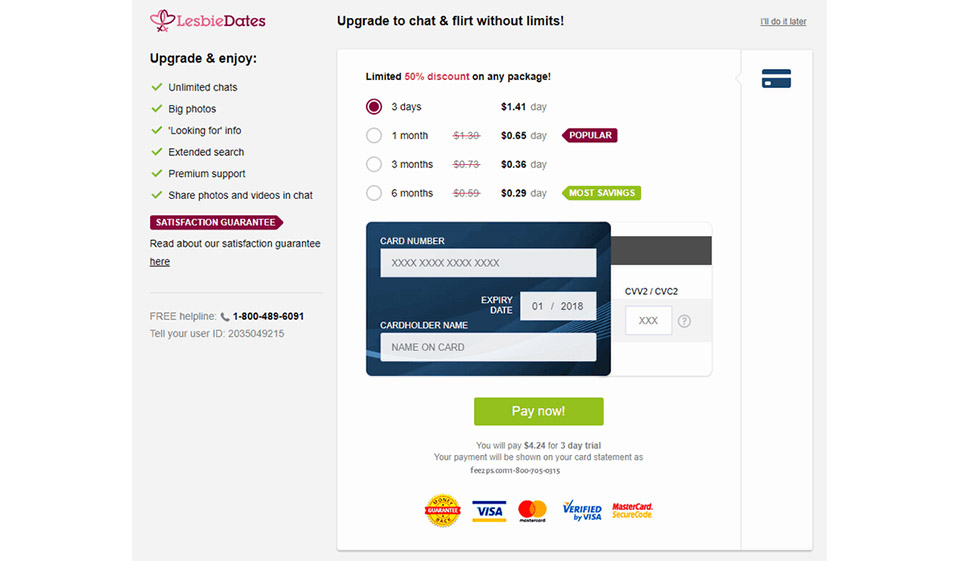
Task: Click the "I'll do it later" link
Action: click(x=783, y=22)
